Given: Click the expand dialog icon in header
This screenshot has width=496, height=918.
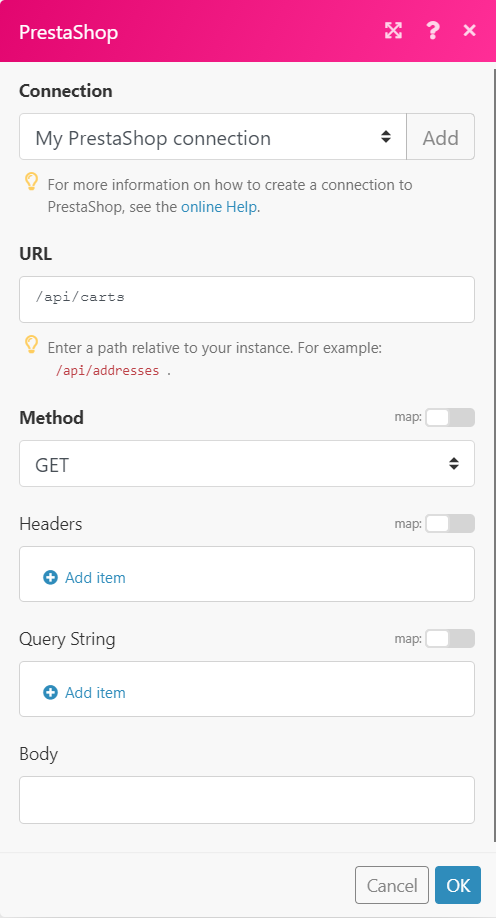Looking at the screenshot, I should pos(393,31).
